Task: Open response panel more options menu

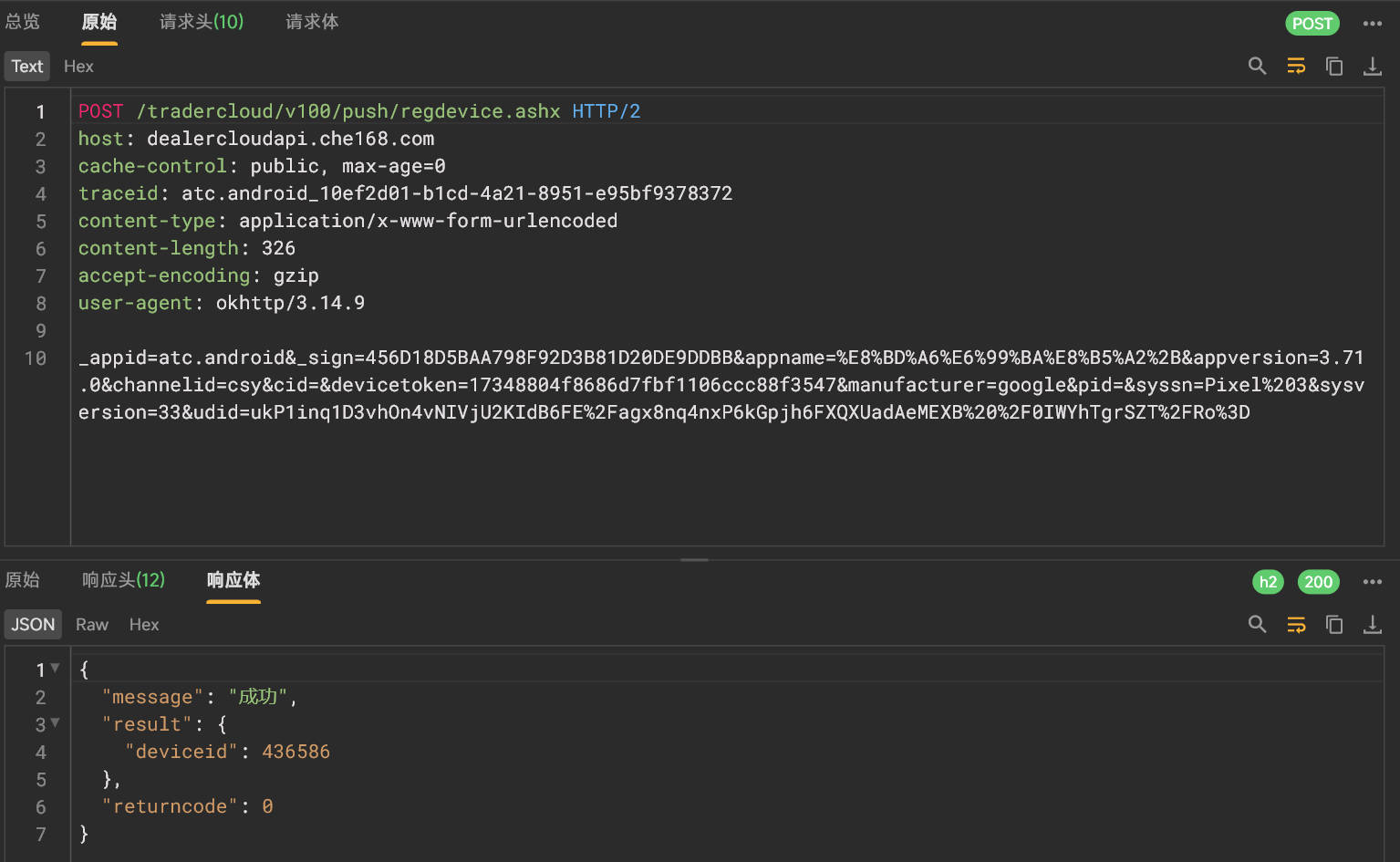Action: pos(1372,582)
